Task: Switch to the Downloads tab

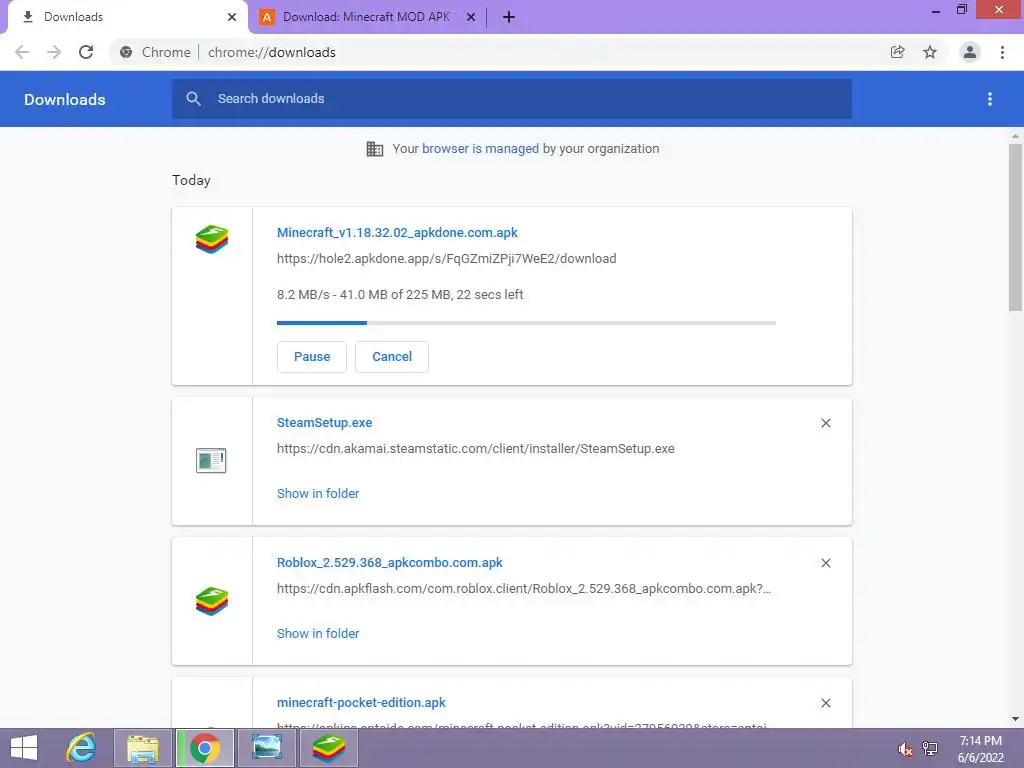Action: coord(128,17)
